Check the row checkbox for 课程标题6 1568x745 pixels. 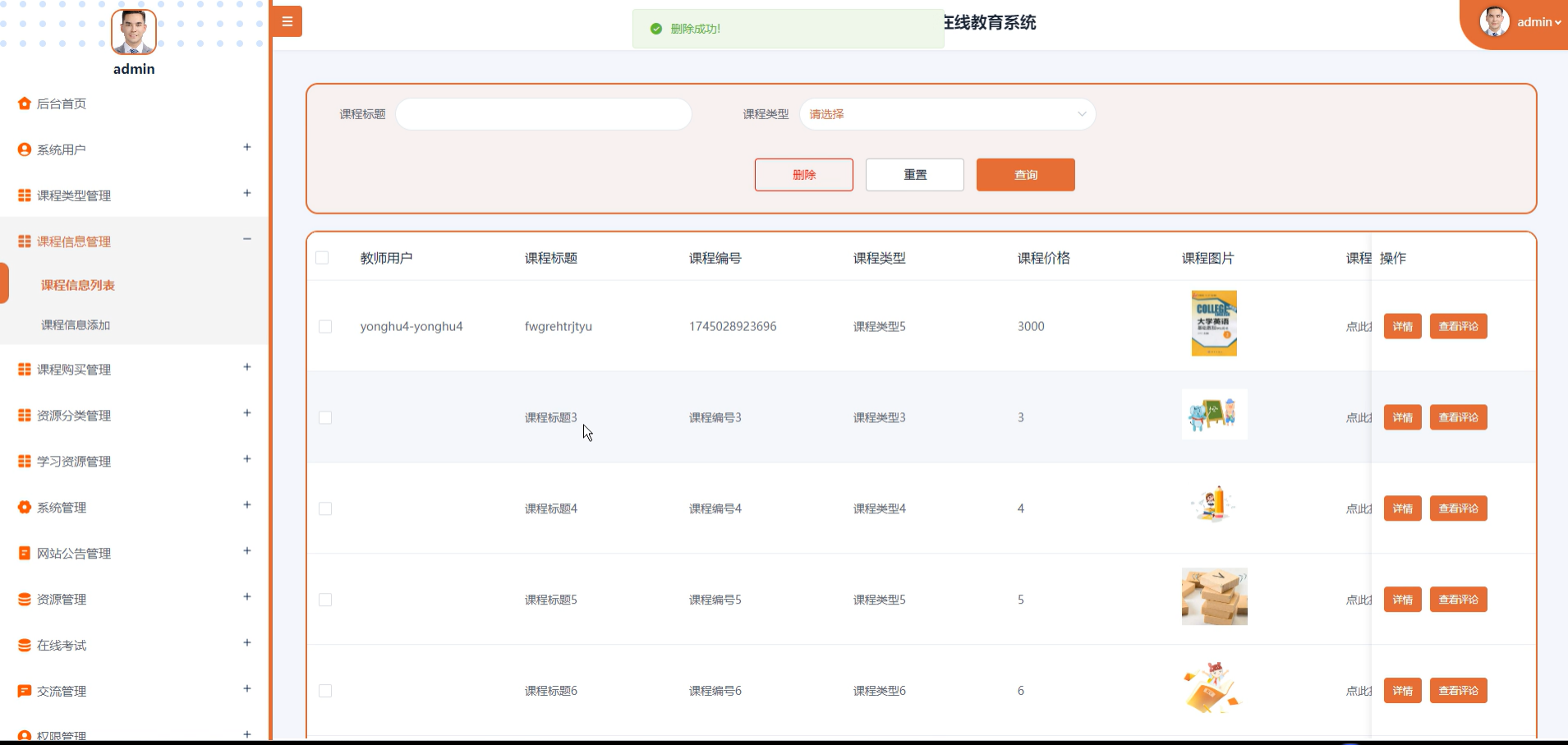click(x=325, y=691)
